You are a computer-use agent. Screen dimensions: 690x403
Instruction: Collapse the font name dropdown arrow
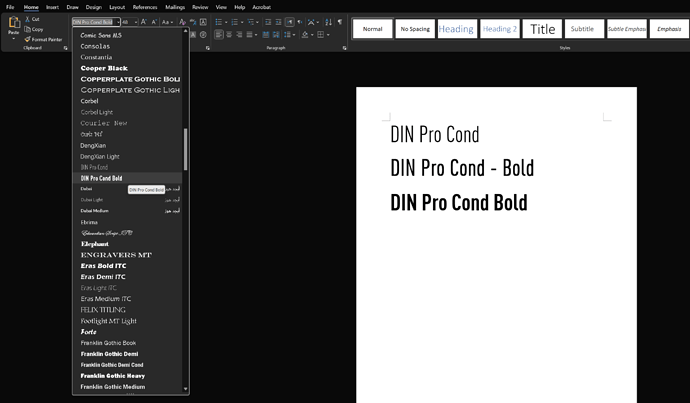pyautogui.click(x=118, y=22)
